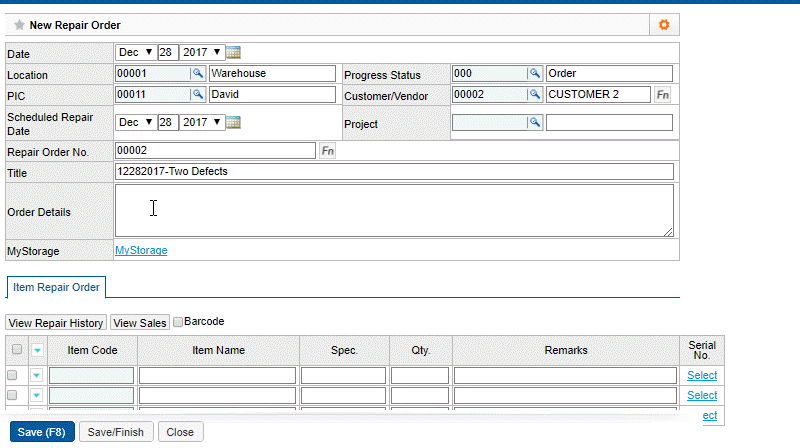Click the Close button

(x=180, y=432)
